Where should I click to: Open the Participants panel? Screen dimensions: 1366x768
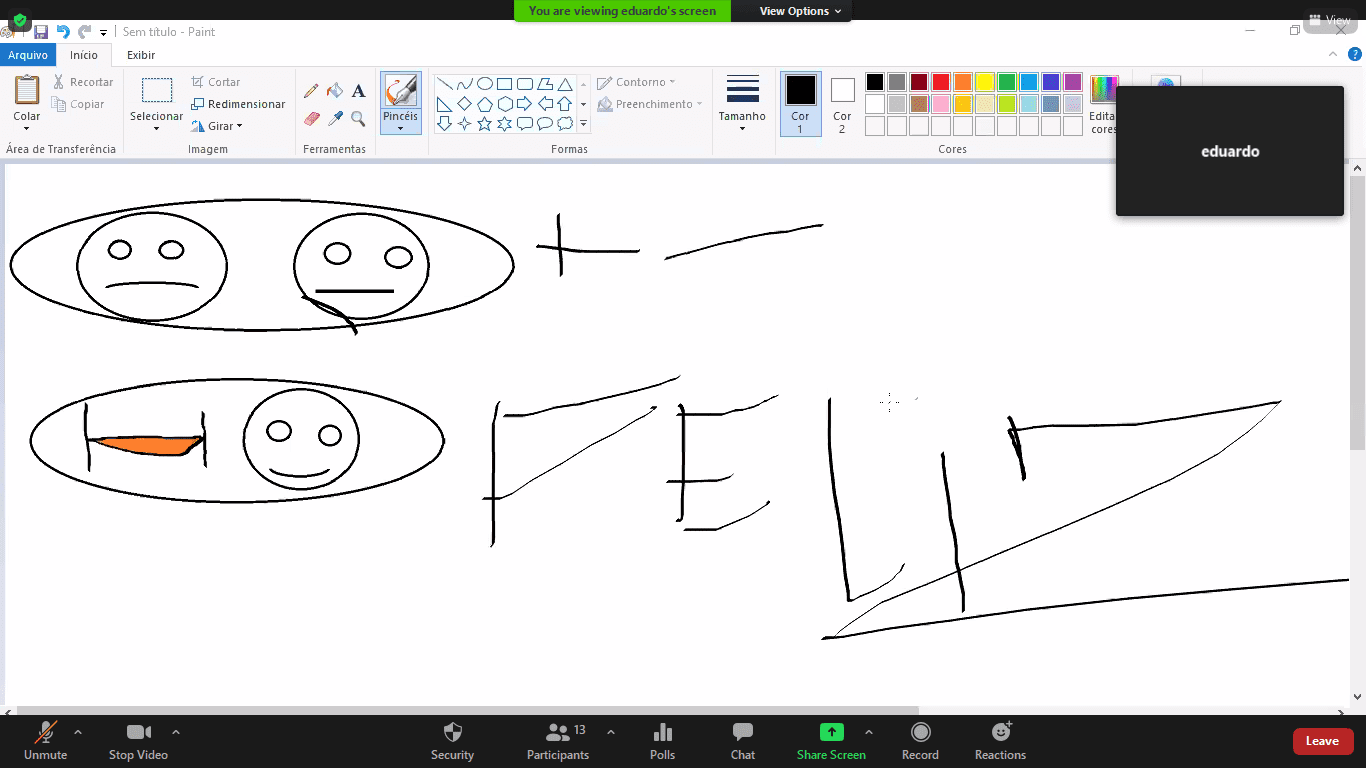[558, 741]
